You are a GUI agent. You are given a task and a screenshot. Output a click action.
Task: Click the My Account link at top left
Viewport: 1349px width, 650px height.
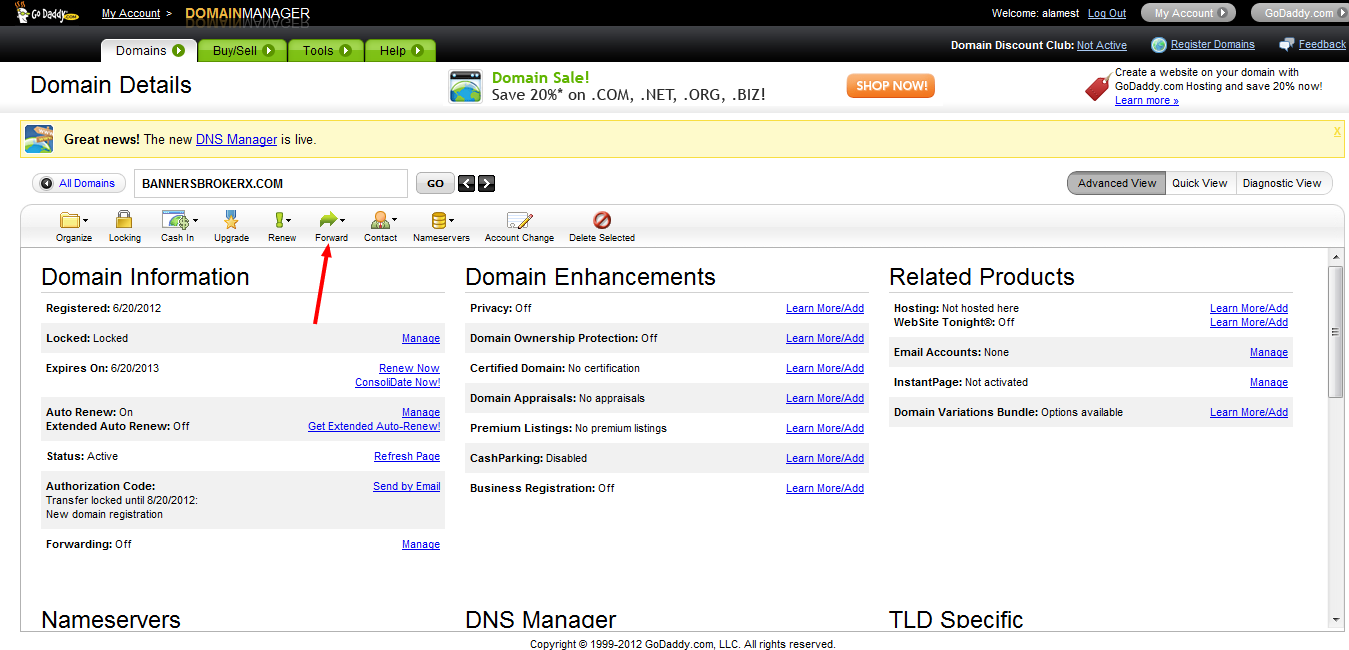click(131, 13)
